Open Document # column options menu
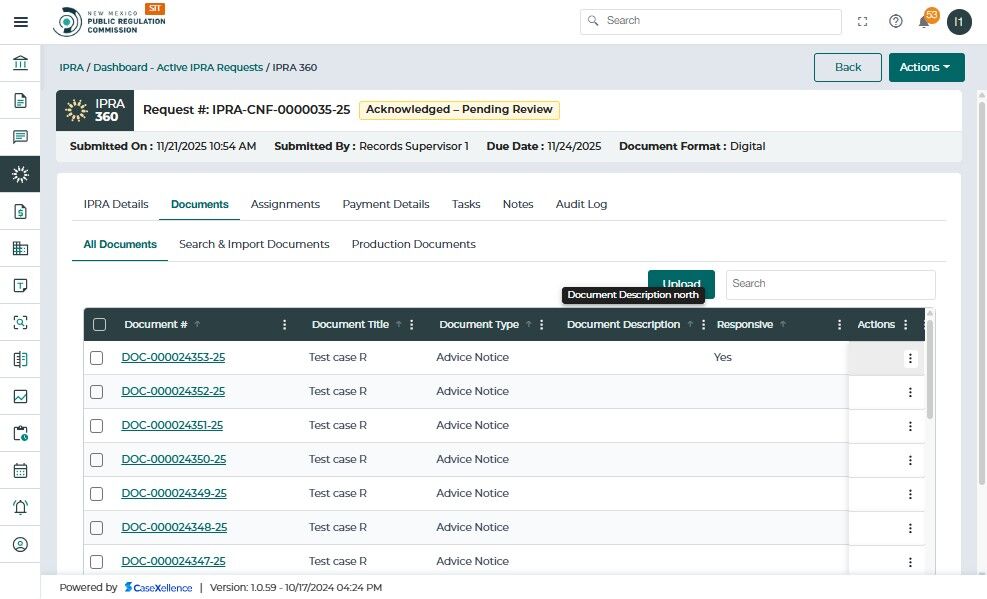 point(285,325)
